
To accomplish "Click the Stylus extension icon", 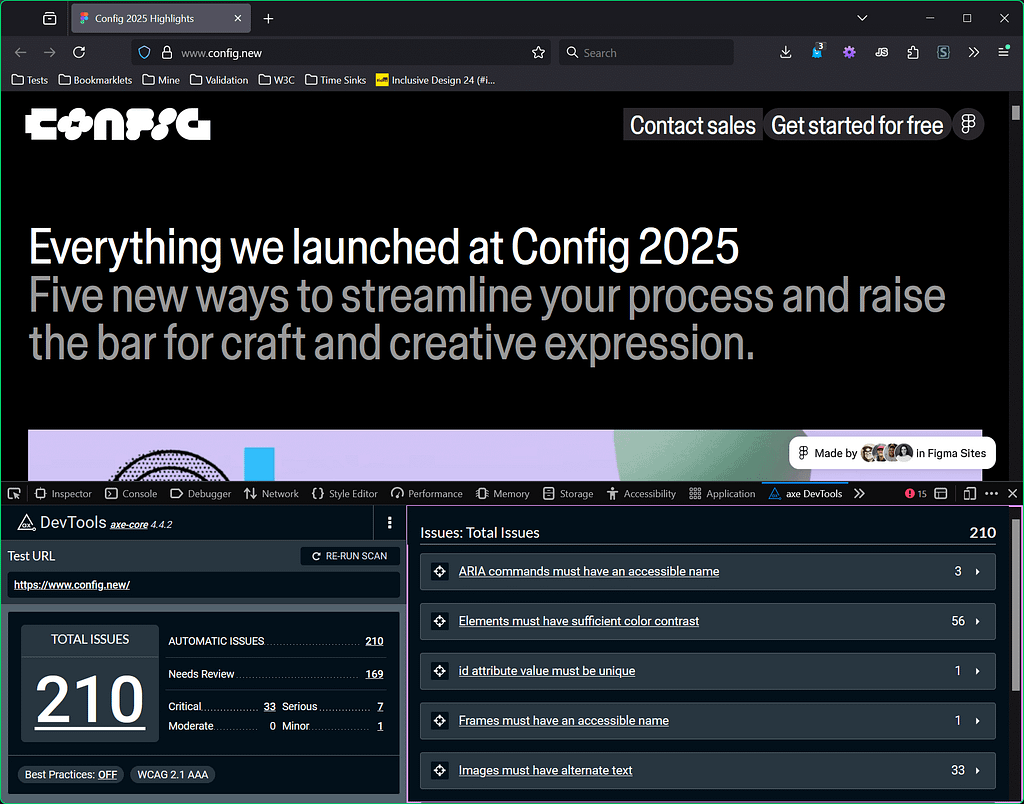I will (x=943, y=52).
